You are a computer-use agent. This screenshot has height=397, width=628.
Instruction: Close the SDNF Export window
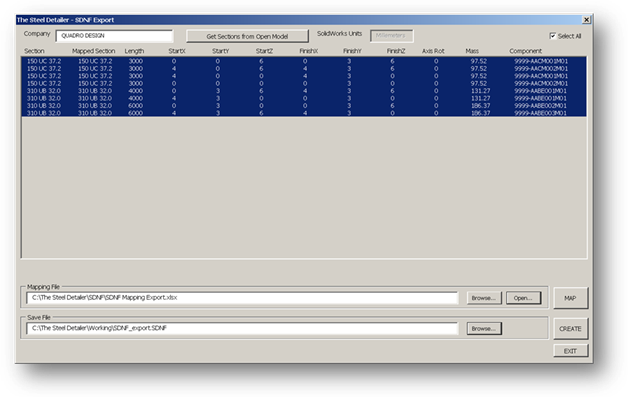point(586,20)
